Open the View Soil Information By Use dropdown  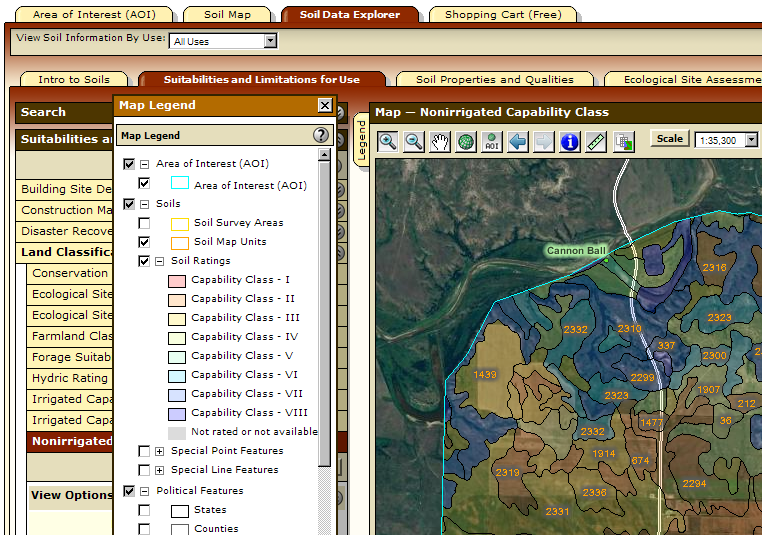click(x=270, y=41)
